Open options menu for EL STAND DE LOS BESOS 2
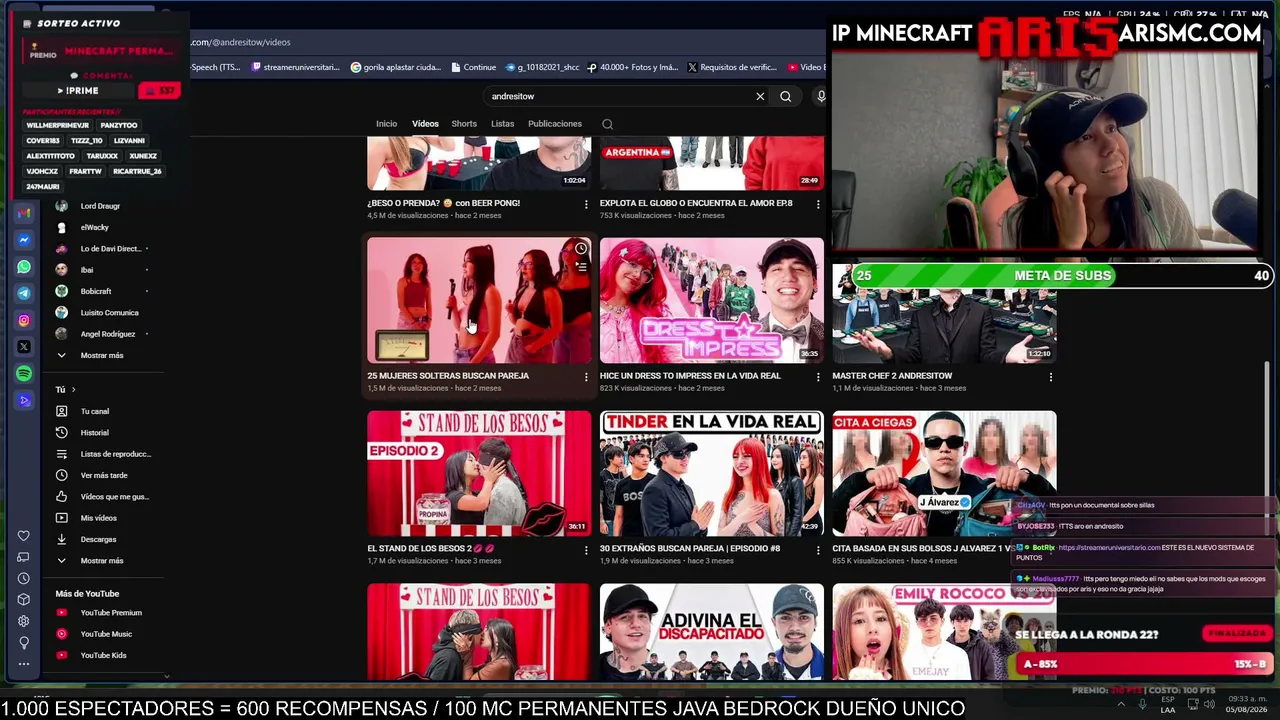Screen dimensions: 1280x720 [x=586, y=549]
